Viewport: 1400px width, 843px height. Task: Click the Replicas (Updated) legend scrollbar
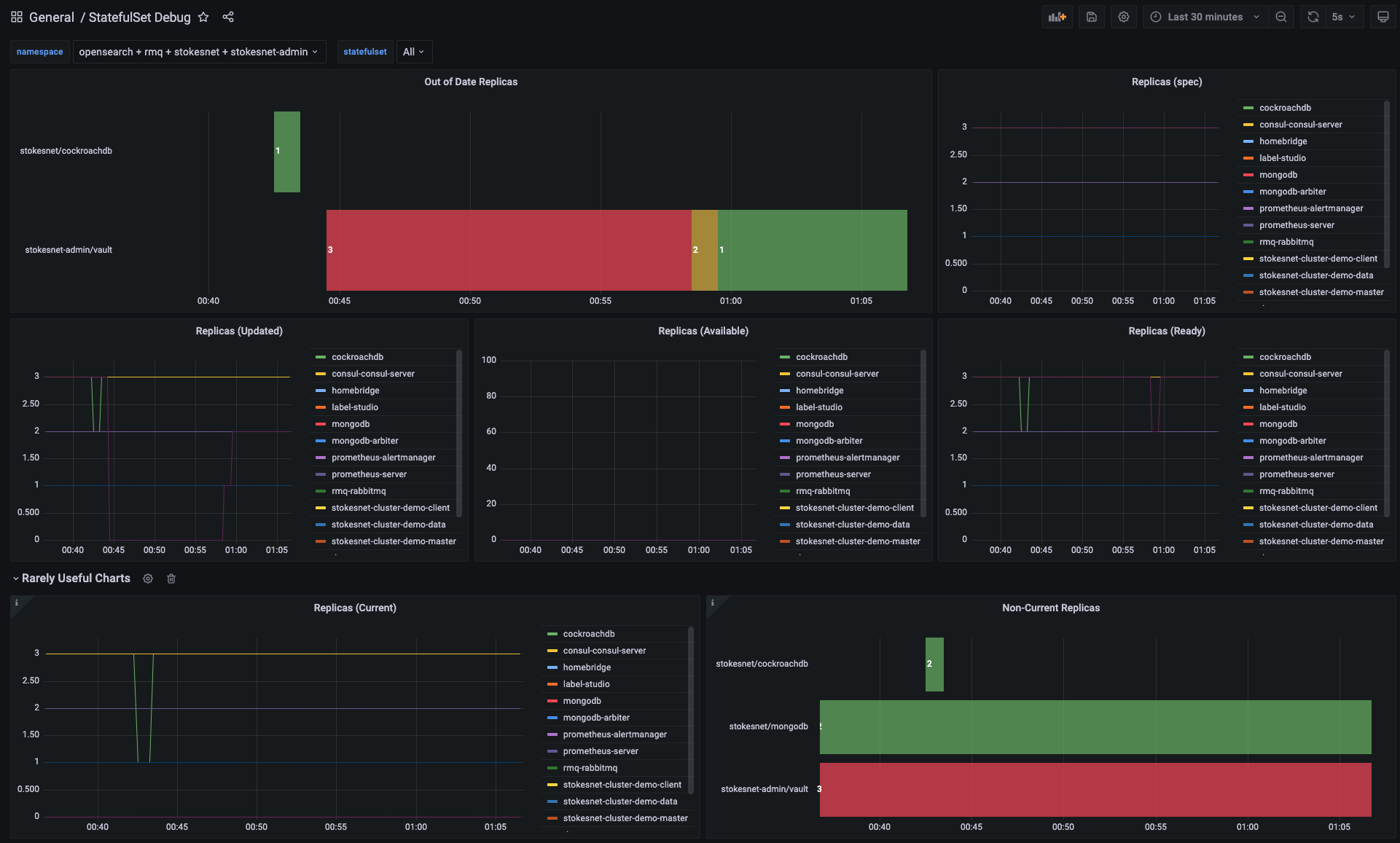coord(458,434)
